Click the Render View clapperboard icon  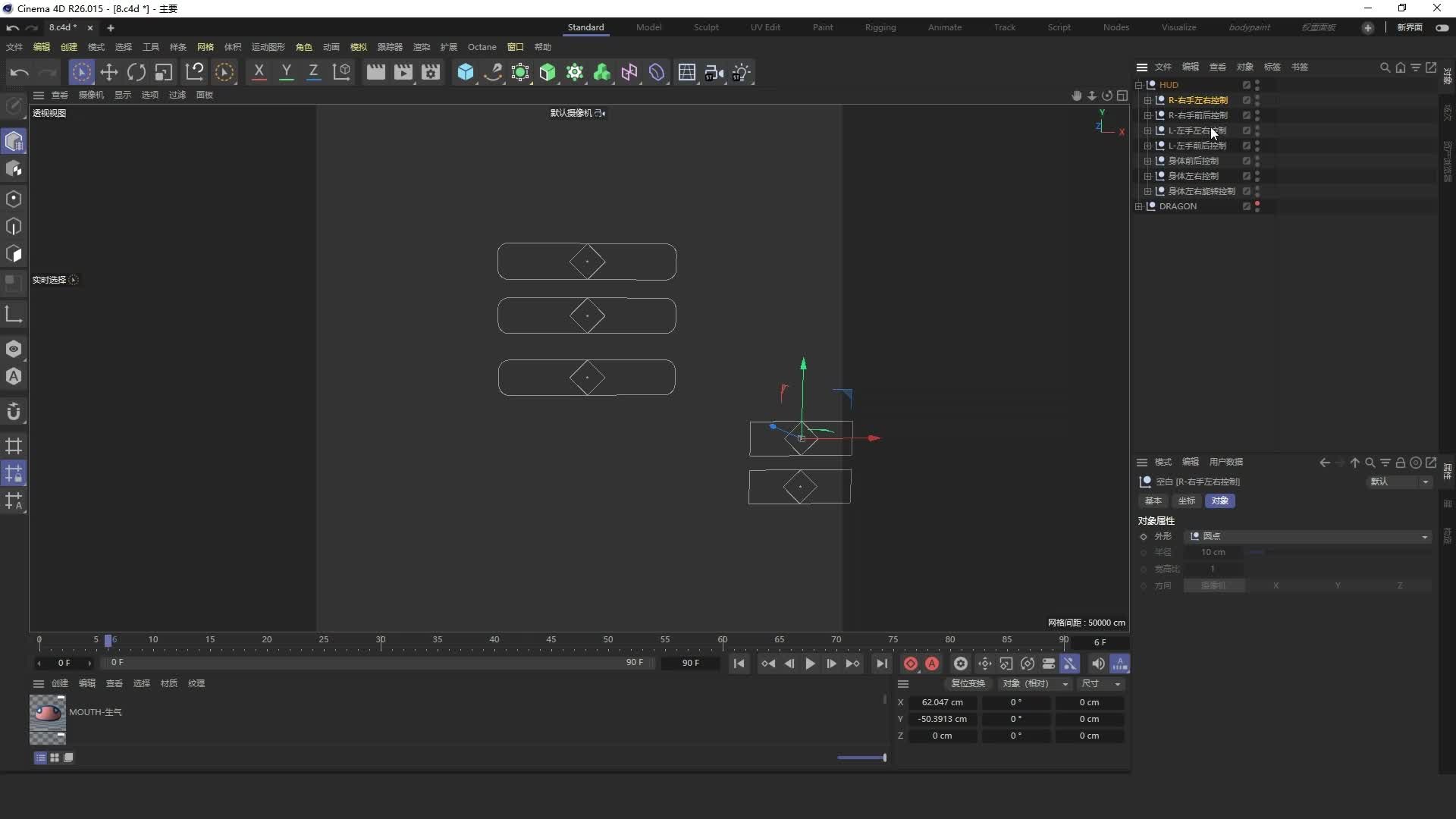pyautogui.click(x=375, y=72)
